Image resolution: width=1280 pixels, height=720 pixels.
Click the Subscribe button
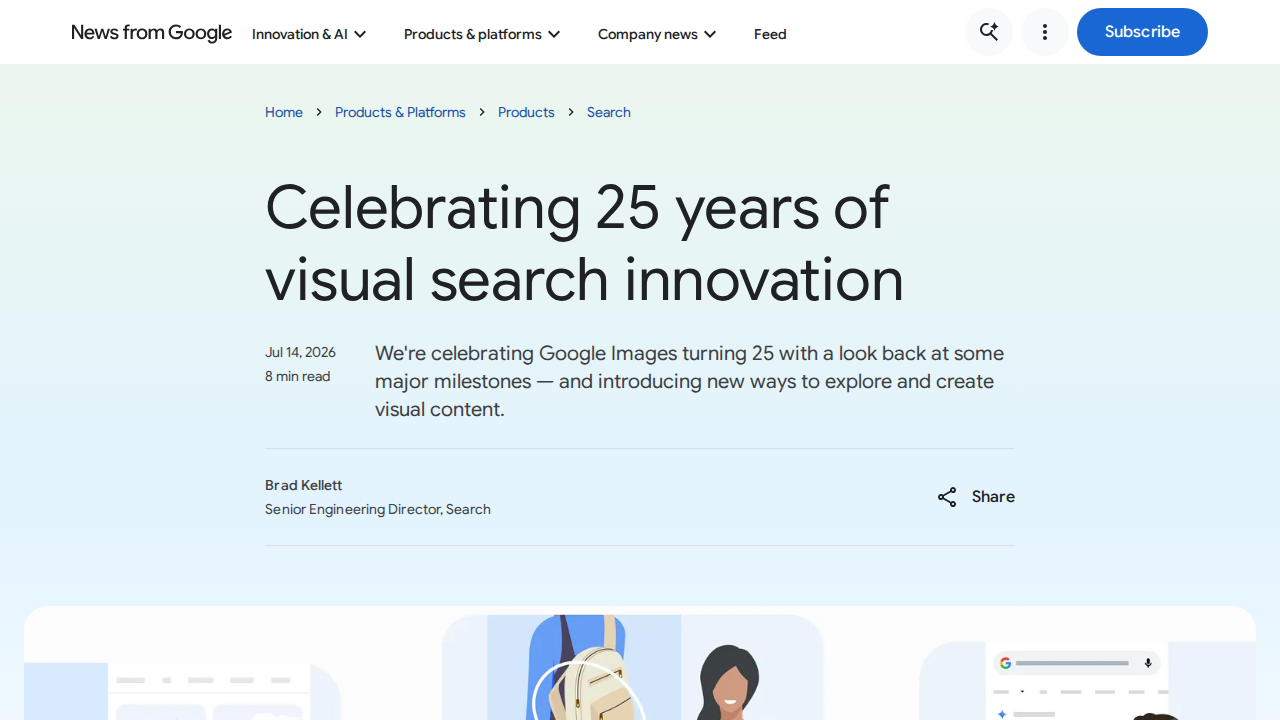pyautogui.click(x=1142, y=32)
